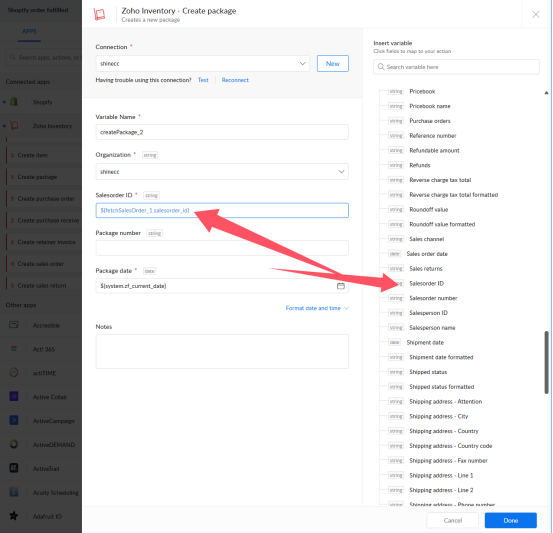This screenshot has height=533, width=553.
Task: Insert the Refundable amount variable
Action: (x=434, y=151)
